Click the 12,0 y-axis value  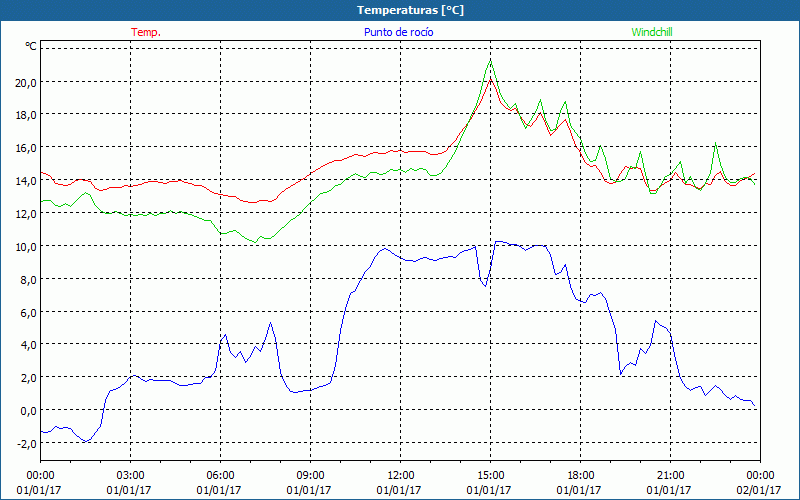(x=26, y=214)
